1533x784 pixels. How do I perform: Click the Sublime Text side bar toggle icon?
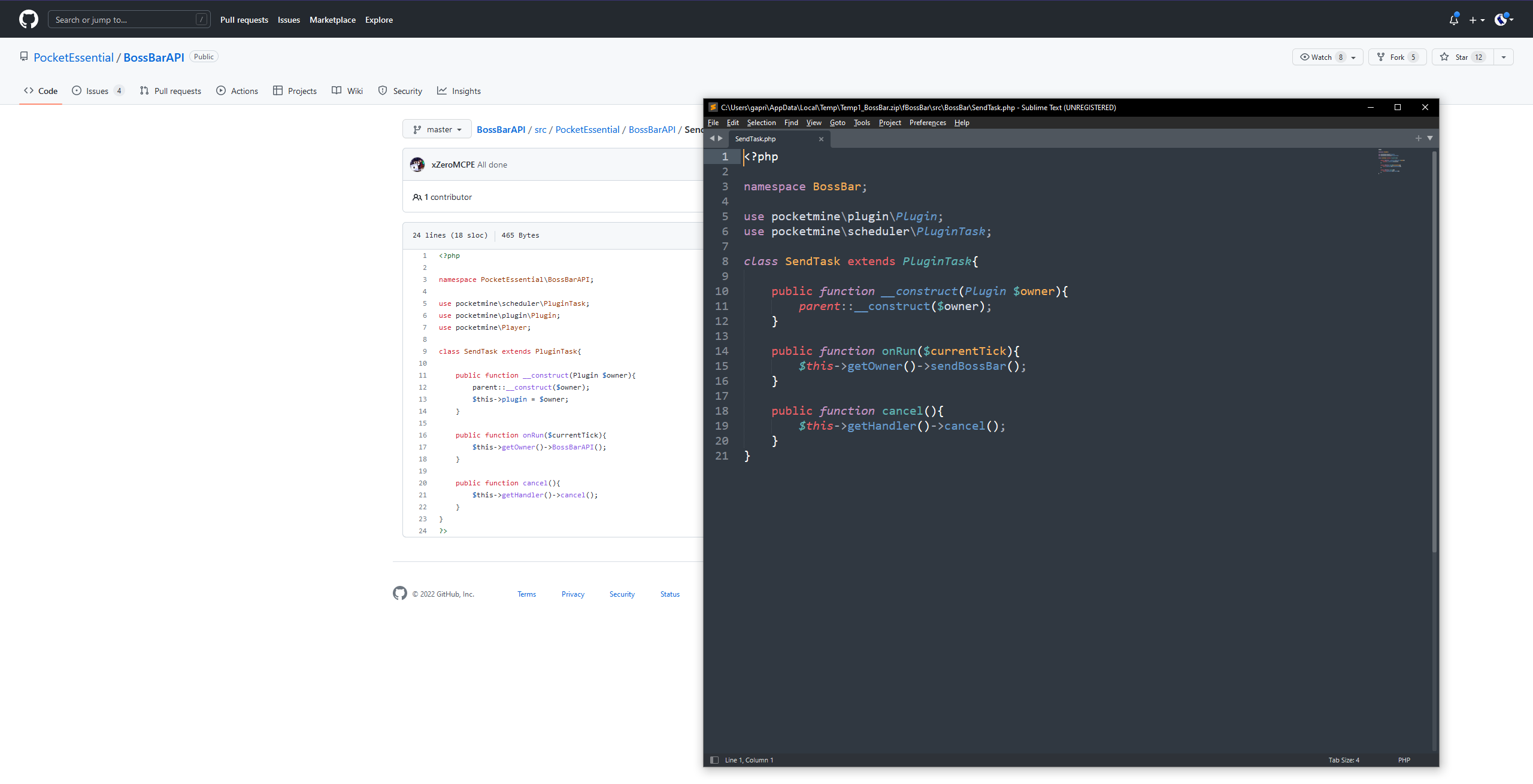pos(714,760)
